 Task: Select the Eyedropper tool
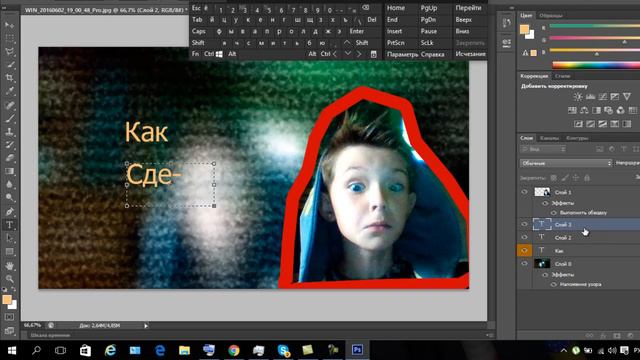[x=9, y=91]
